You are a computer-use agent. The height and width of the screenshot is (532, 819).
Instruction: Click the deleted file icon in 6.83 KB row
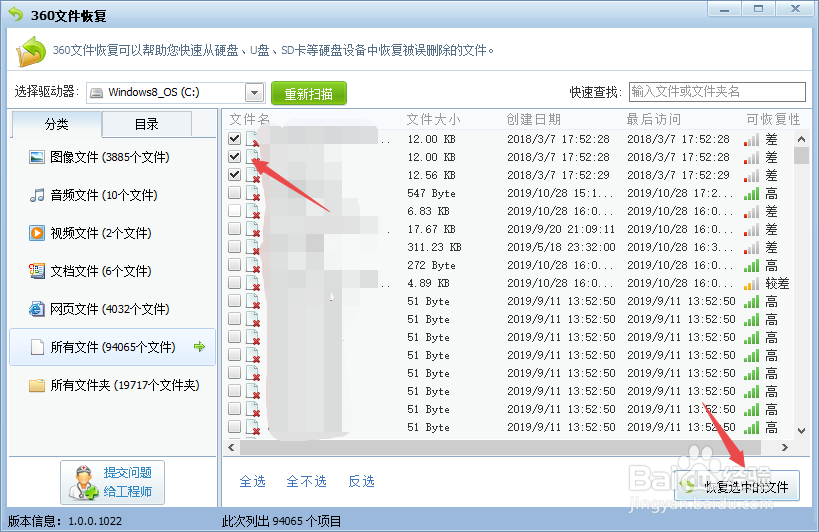(253, 211)
